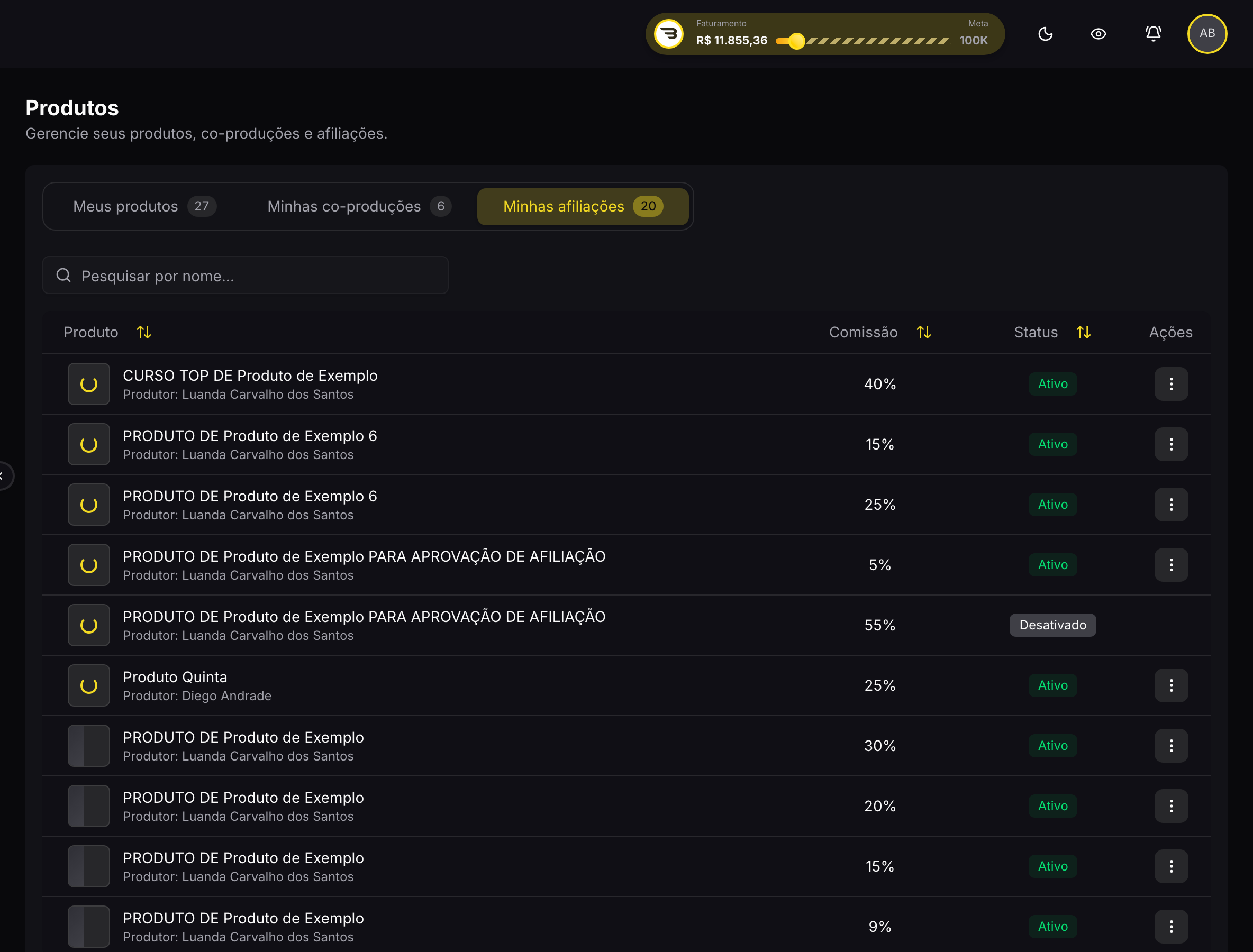Image resolution: width=1253 pixels, height=952 pixels.
Task: Open actions menu for 20% commission row
Action: (1171, 806)
